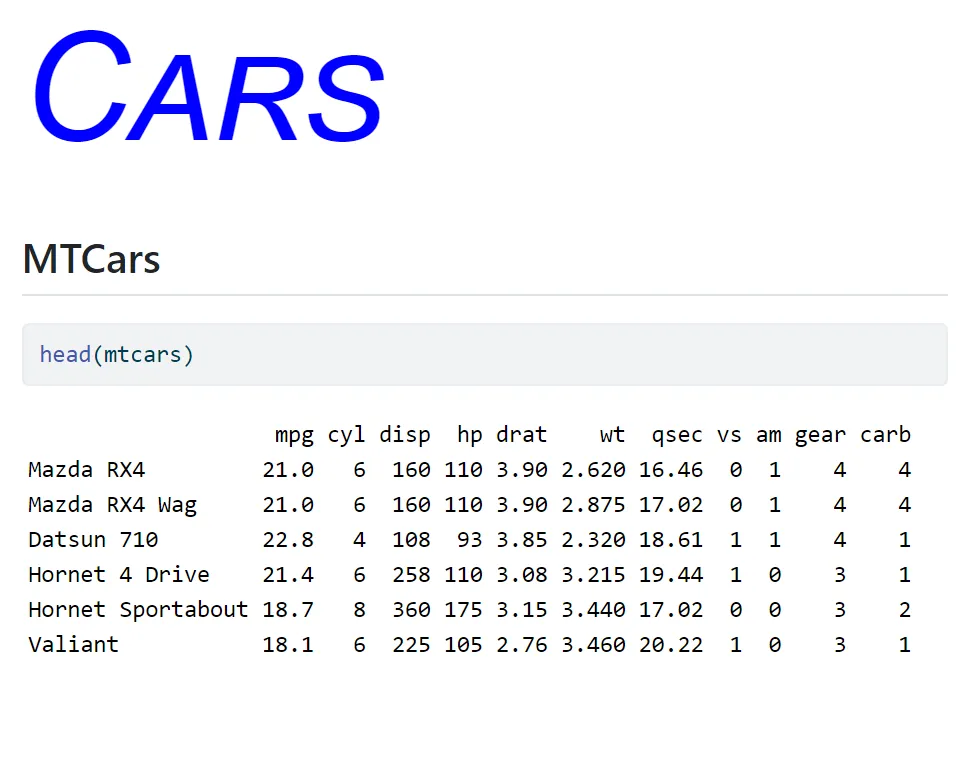Click the blue Cars title
The height and width of the screenshot is (778, 969).
click(x=208, y=87)
